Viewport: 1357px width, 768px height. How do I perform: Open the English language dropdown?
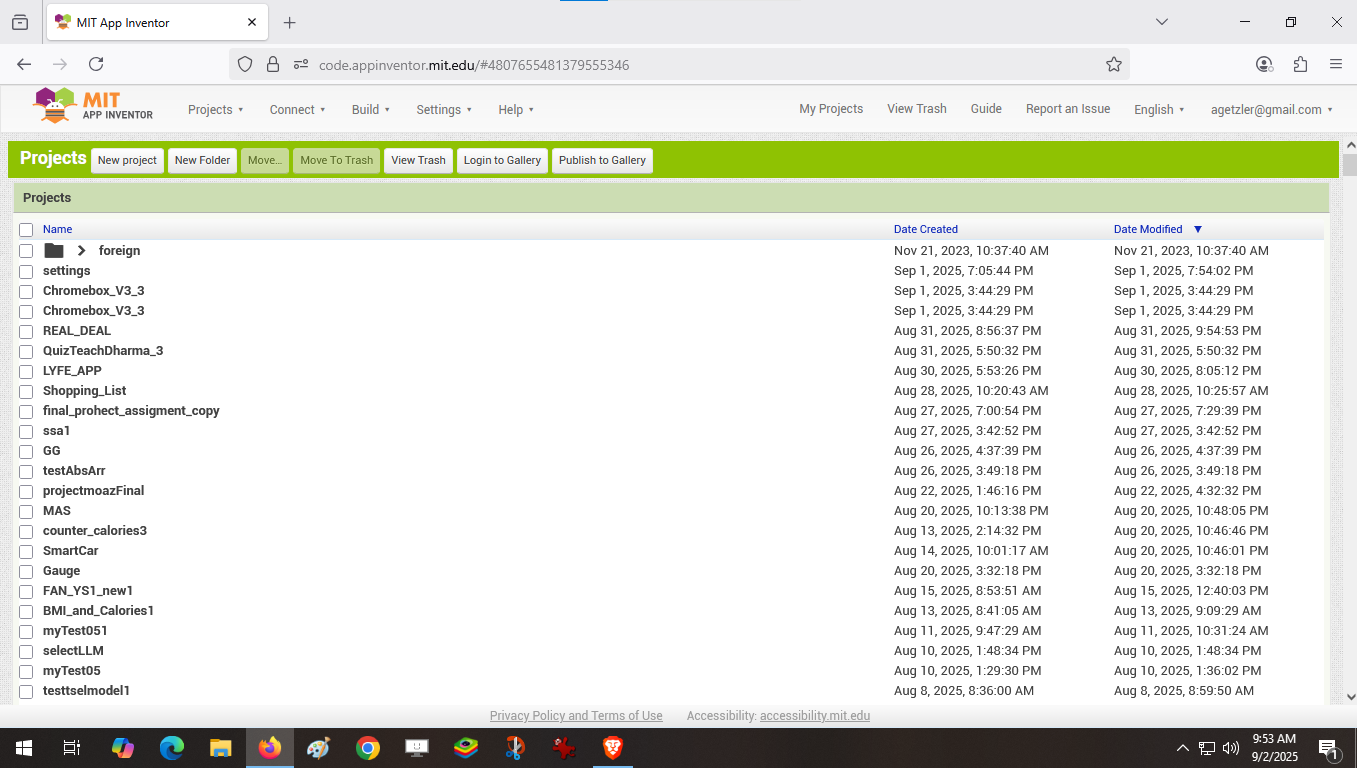pyautogui.click(x=1158, y=110)
